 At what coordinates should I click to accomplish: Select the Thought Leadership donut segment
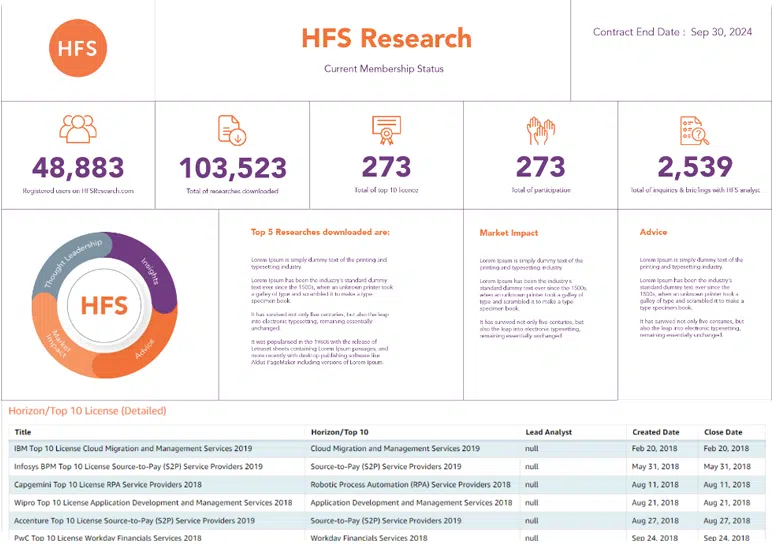[69, 264]
